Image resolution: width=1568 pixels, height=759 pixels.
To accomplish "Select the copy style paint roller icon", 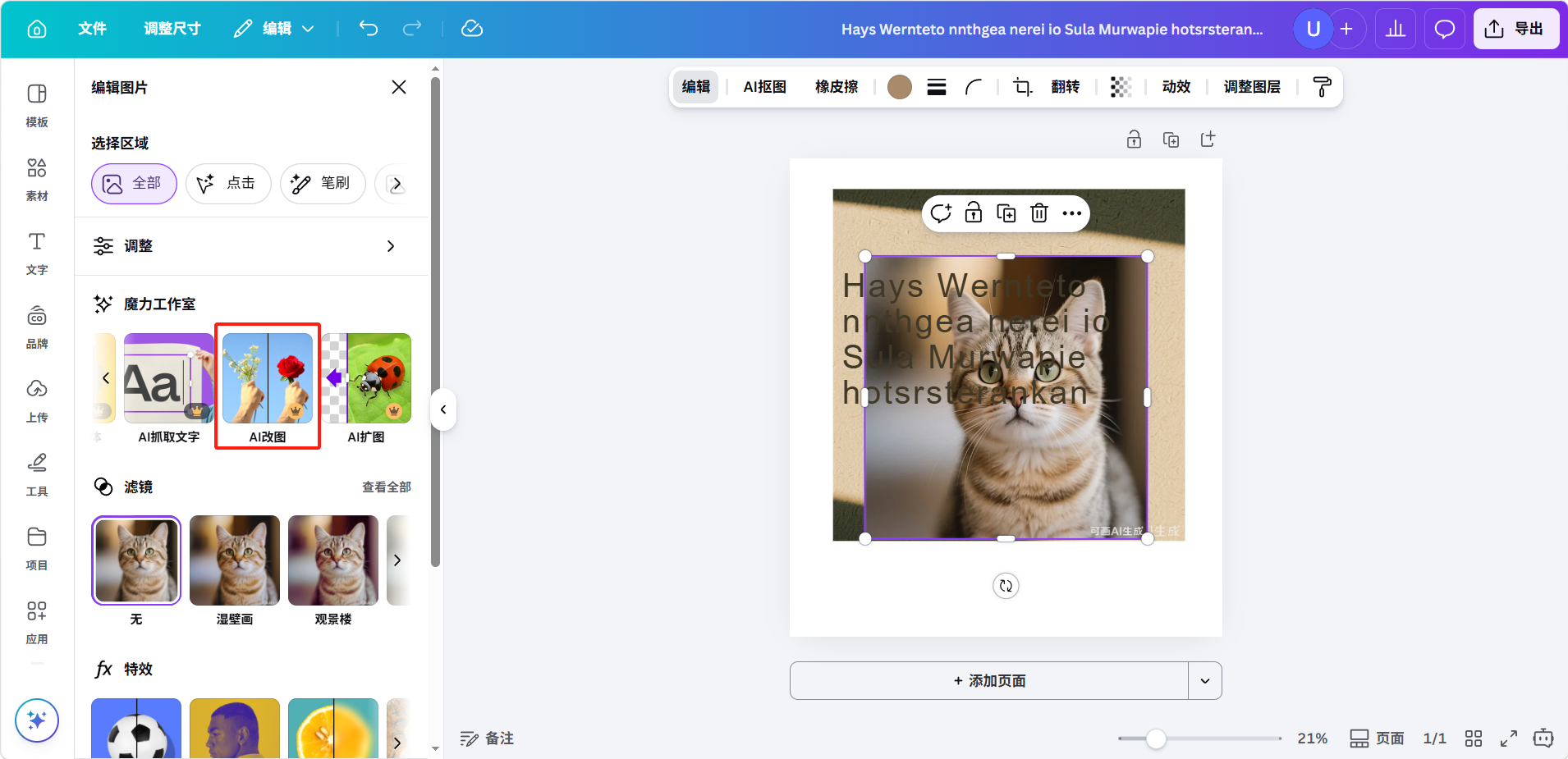I will click(x=1322, y=87).
